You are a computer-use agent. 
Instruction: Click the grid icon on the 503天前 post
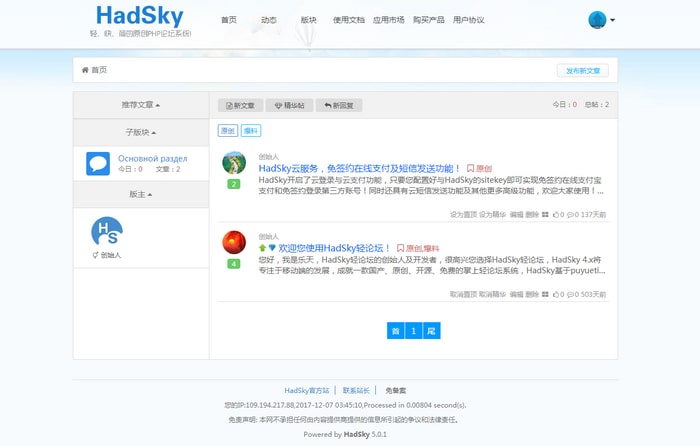(x=545, y=295)
